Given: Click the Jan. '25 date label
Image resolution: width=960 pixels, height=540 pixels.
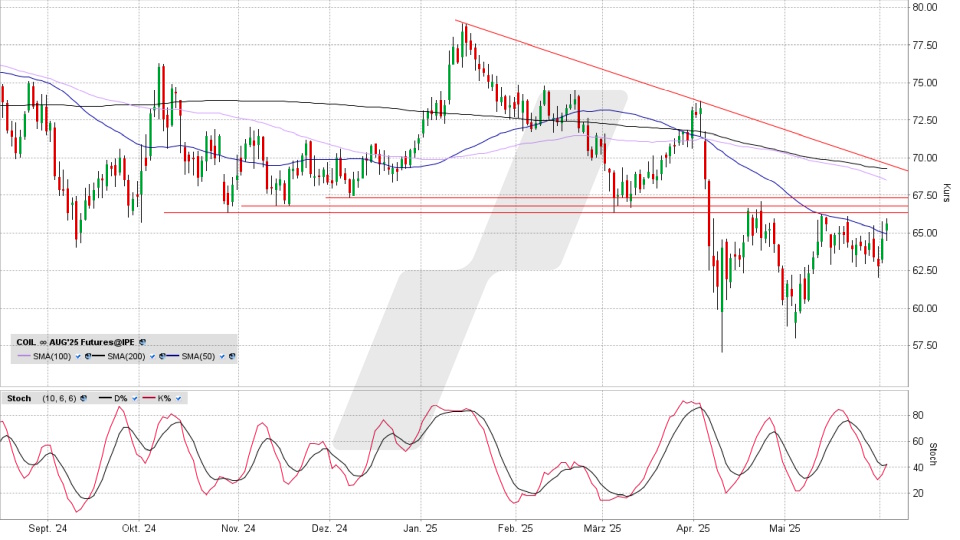Looking at the screenshot, I should pos(420,529).
